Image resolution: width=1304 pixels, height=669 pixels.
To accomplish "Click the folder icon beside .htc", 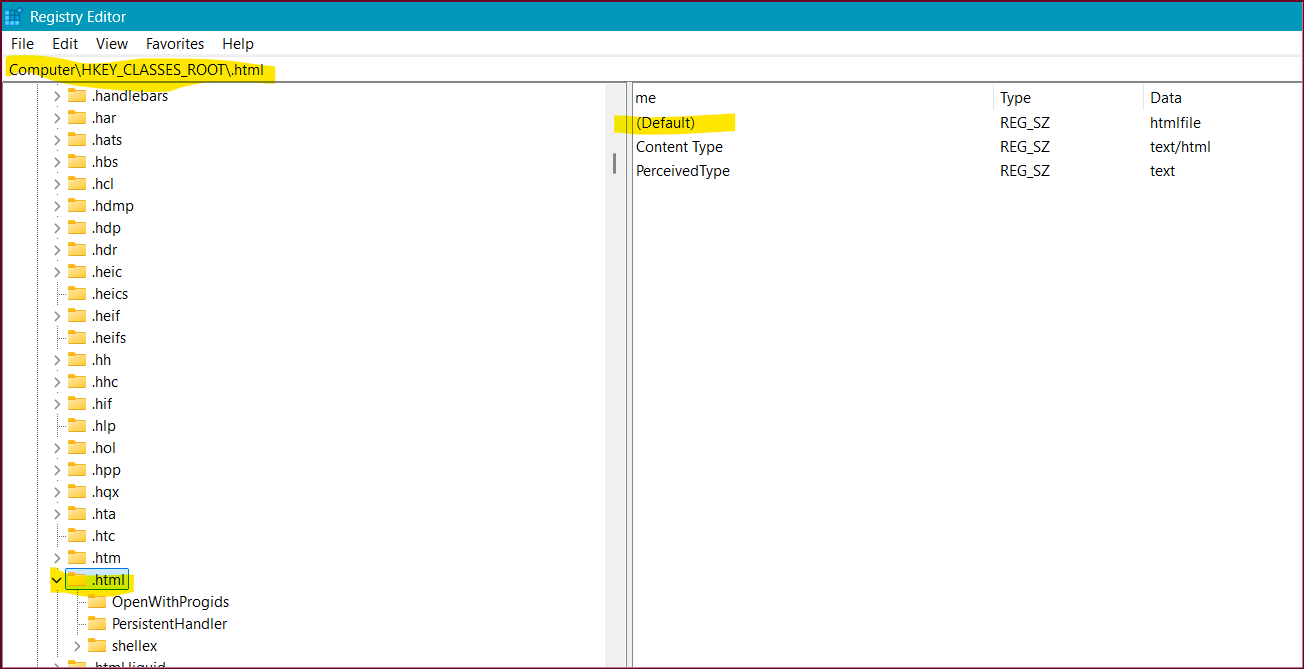I will (77, 536).
